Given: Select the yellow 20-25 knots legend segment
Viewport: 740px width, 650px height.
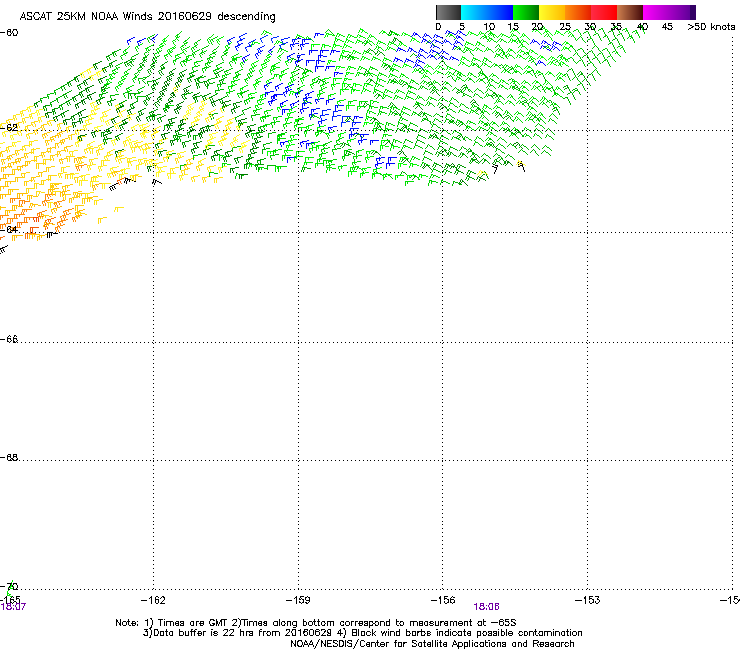Looking at the screenshot, I should (x=552, y=12).
